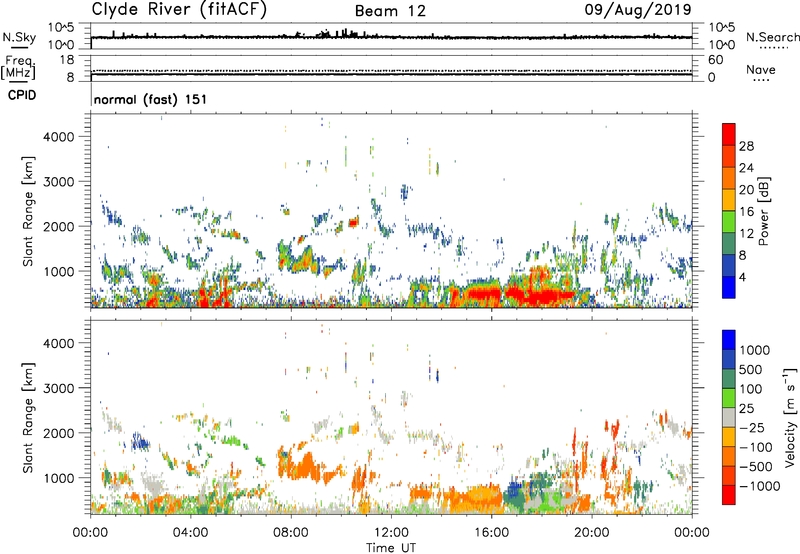
Task: Select the 'normal (fast) 151' mode text
Action: coord(151,99)
